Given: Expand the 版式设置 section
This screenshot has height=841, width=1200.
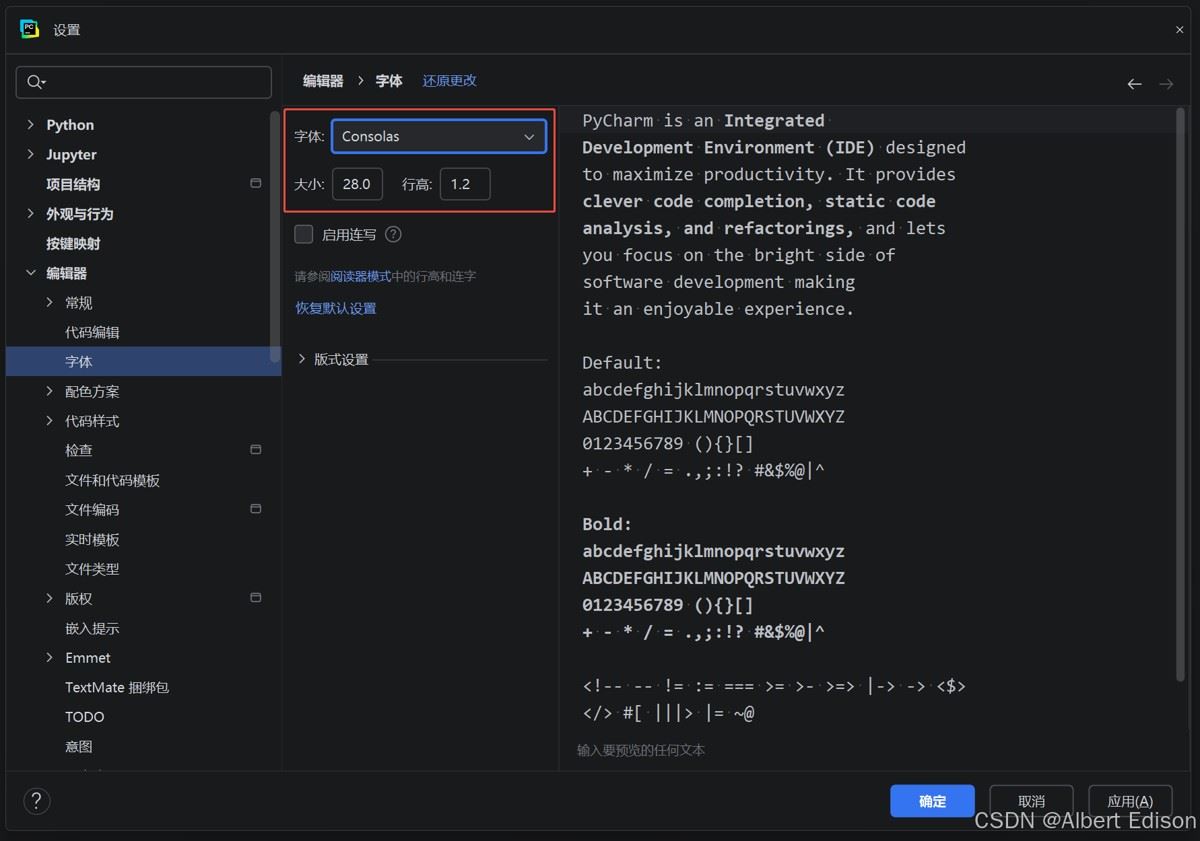Looking at the screenshot, I should coord(303,359).
